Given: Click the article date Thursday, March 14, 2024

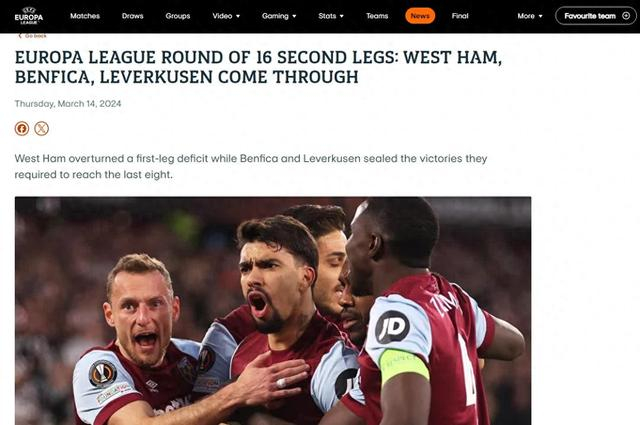Looking at the screenshot, I should (68, 104).
